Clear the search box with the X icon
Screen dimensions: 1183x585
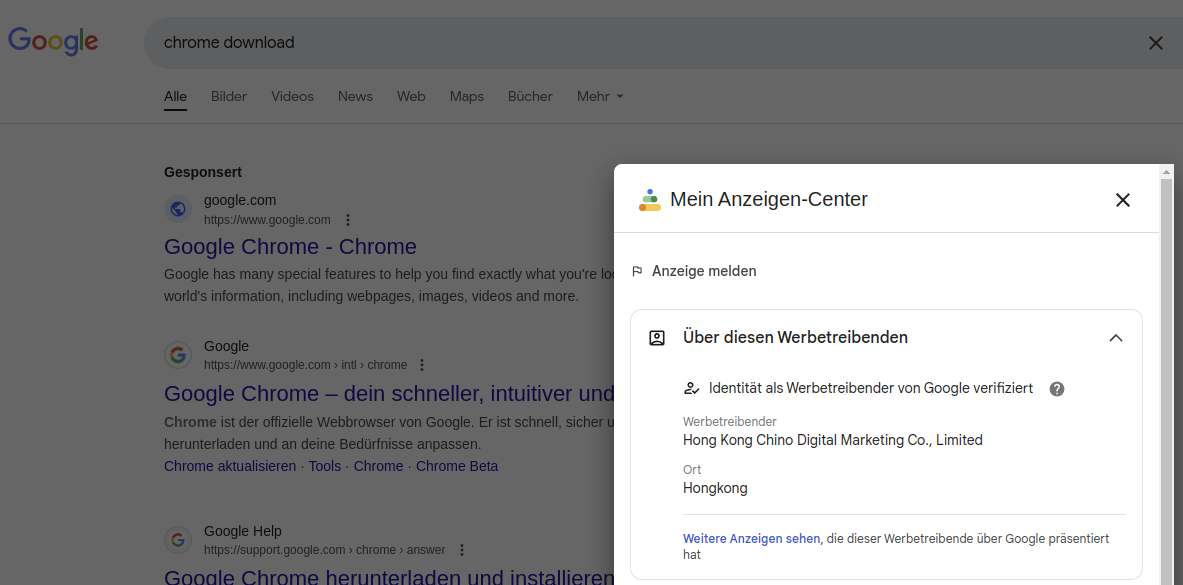tap(1155, 43)
